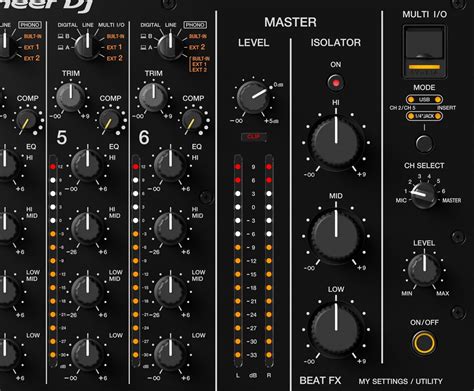
Task: Click channel 6 PHONO label
Action: point(195,25)
